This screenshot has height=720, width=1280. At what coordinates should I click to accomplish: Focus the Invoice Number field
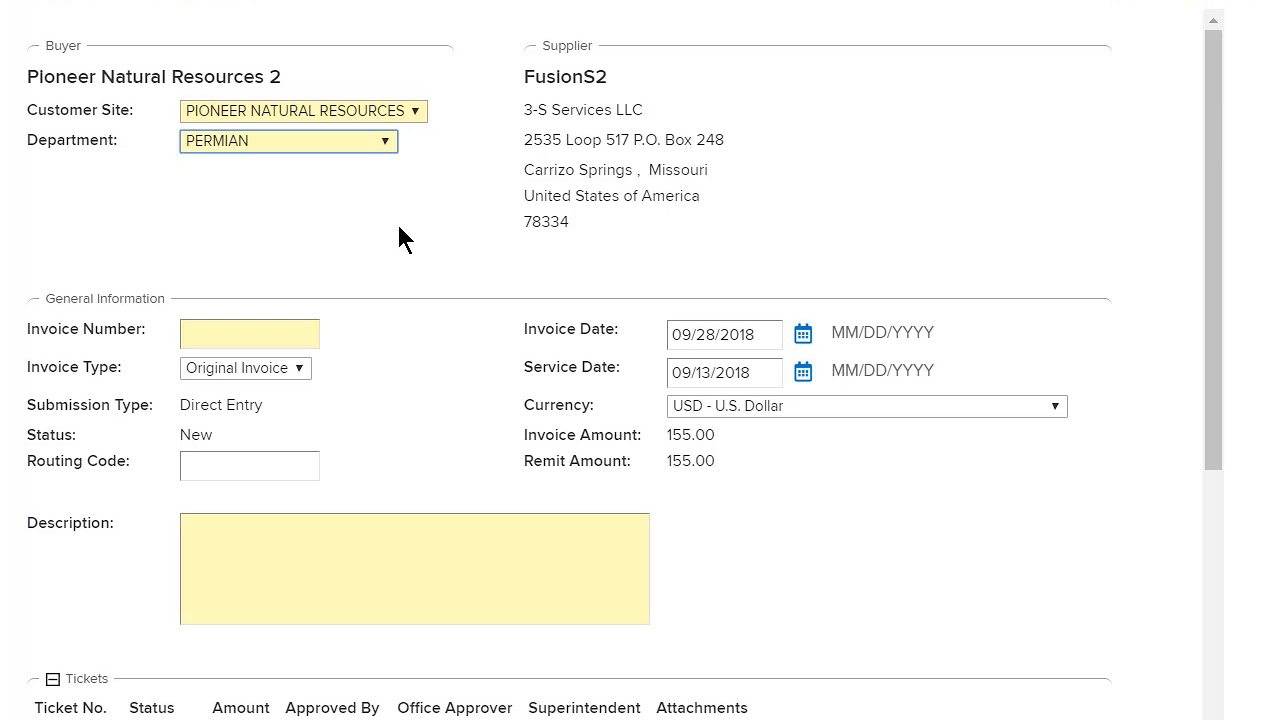[x=250, y=334]
